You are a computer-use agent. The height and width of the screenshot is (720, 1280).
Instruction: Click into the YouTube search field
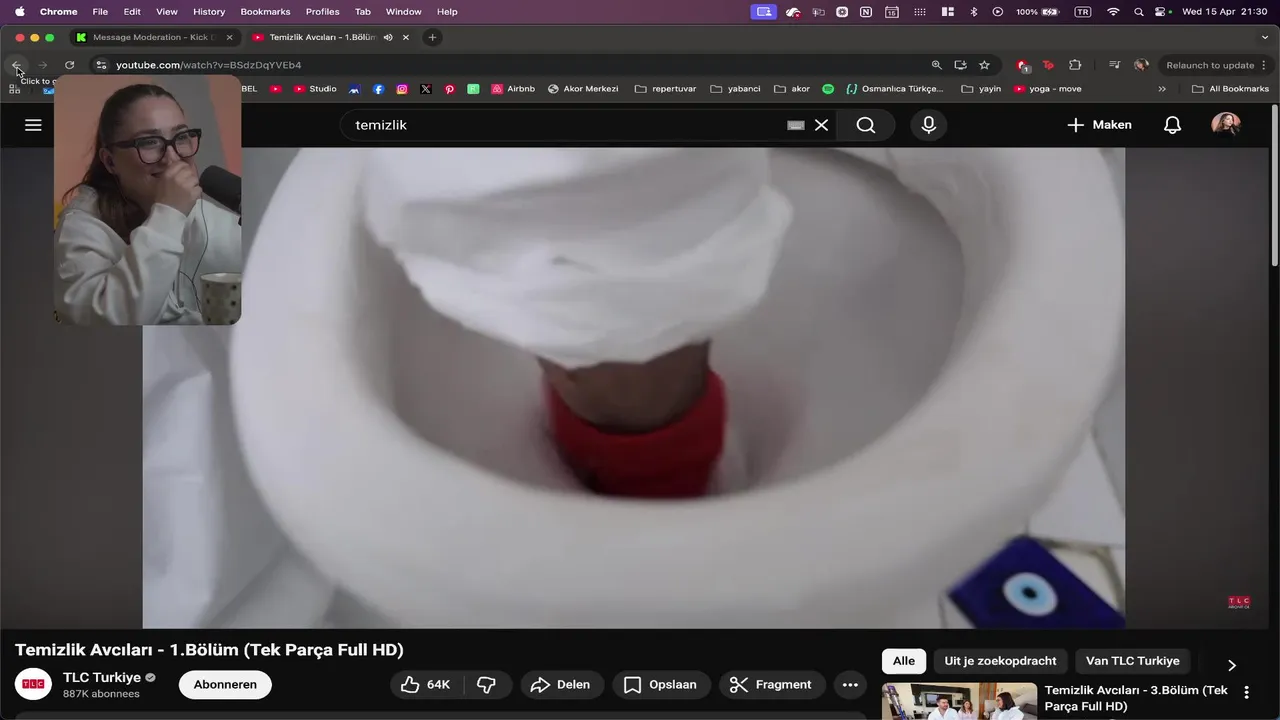[565, 125]
